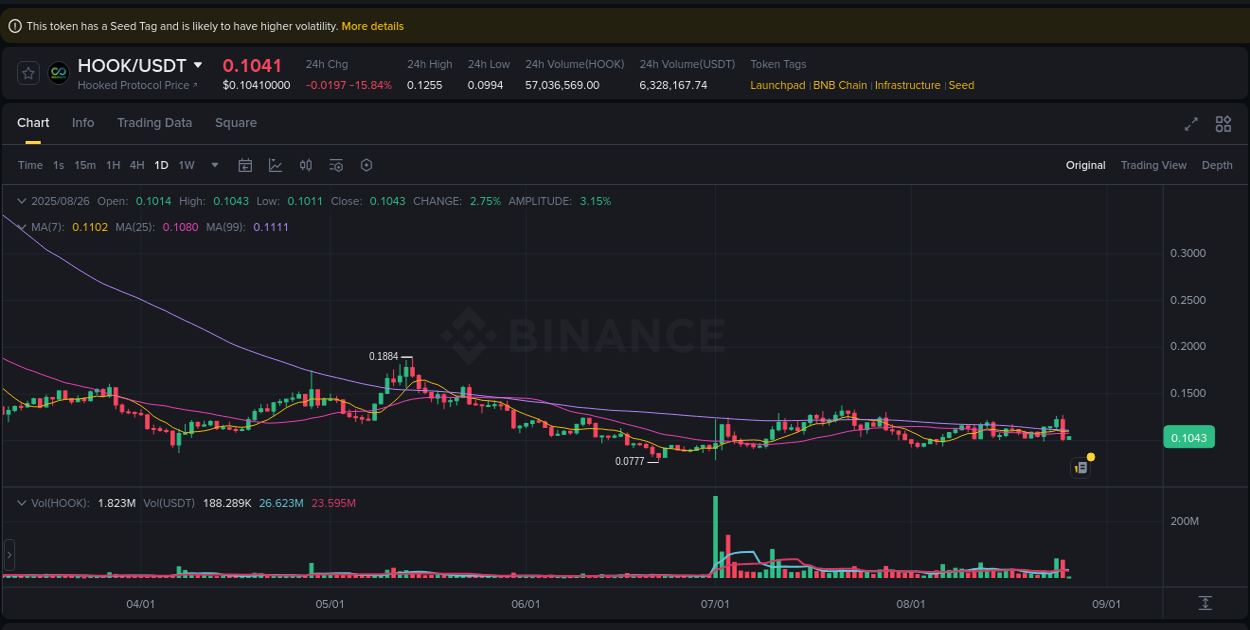
Task: Open chart display settings via the filter-gear icon
Action: pyautogui.click(x=336, y=164)
